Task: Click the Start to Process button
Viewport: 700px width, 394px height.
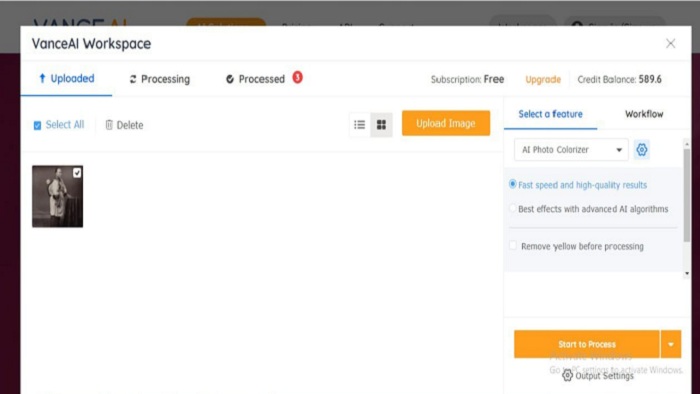Action: coord(587,344)
